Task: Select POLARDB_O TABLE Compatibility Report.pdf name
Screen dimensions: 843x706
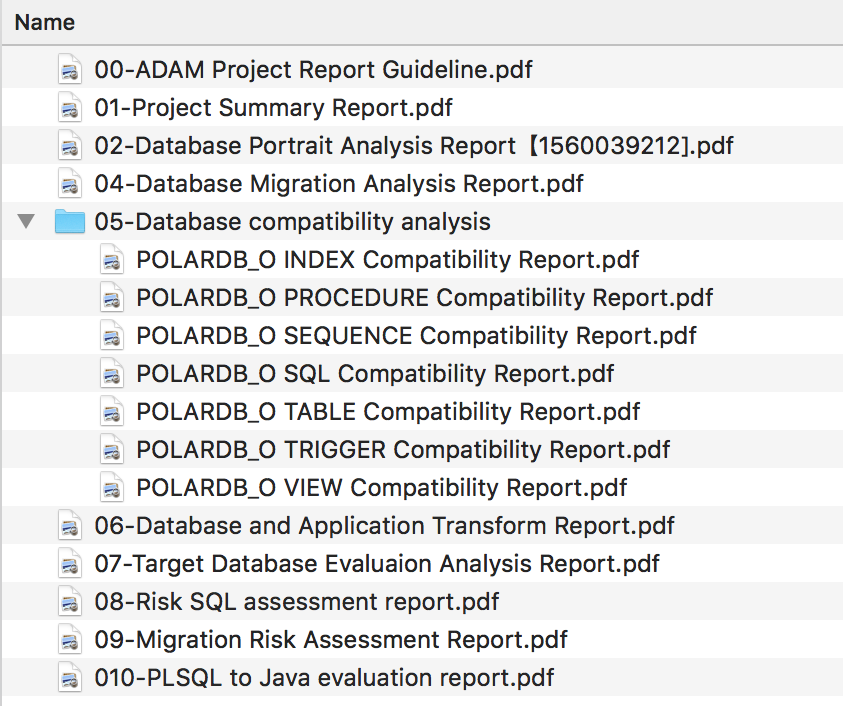Action: pos(388,412)
